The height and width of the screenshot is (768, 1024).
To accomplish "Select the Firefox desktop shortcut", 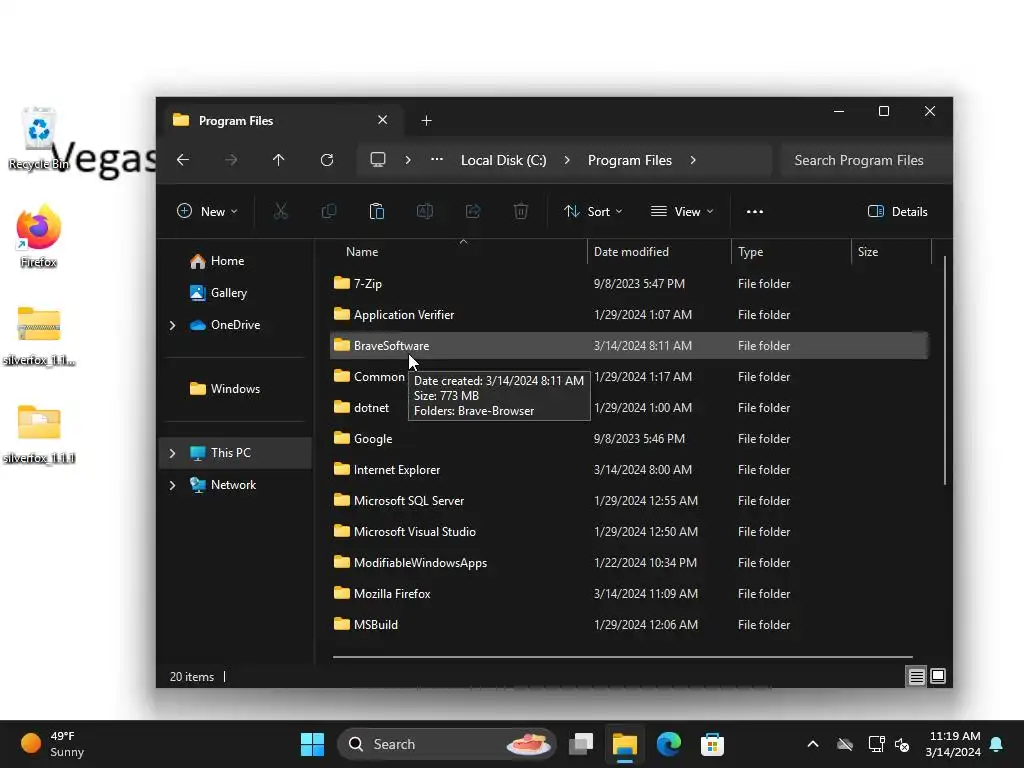I will pos(39,237).
